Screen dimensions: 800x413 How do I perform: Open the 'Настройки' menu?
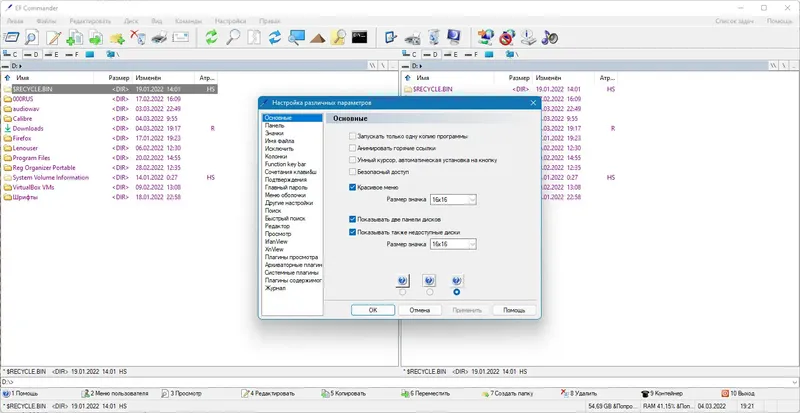pyautogui.click(x=231, y=21)
